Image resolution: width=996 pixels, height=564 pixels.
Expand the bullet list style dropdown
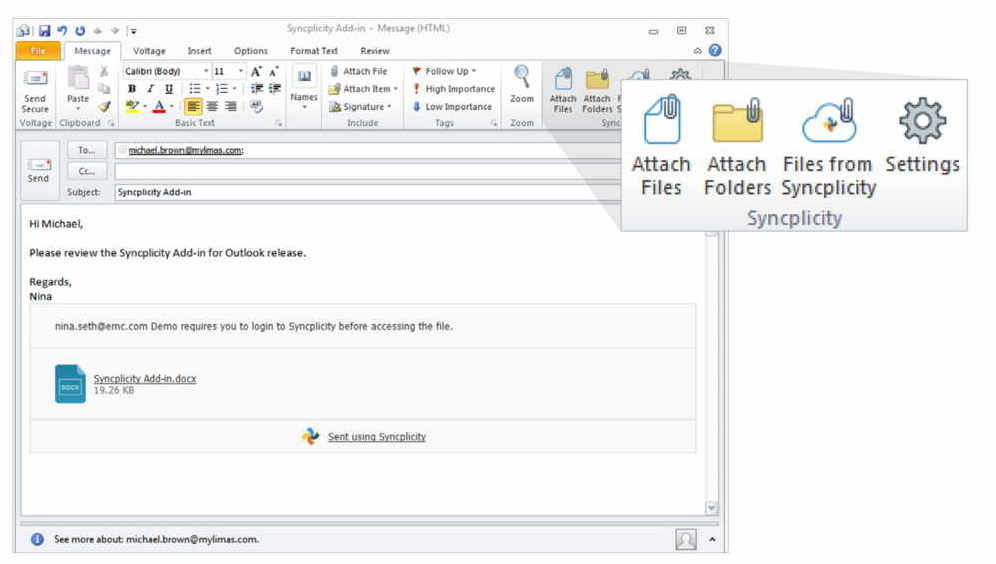point(208,89)
